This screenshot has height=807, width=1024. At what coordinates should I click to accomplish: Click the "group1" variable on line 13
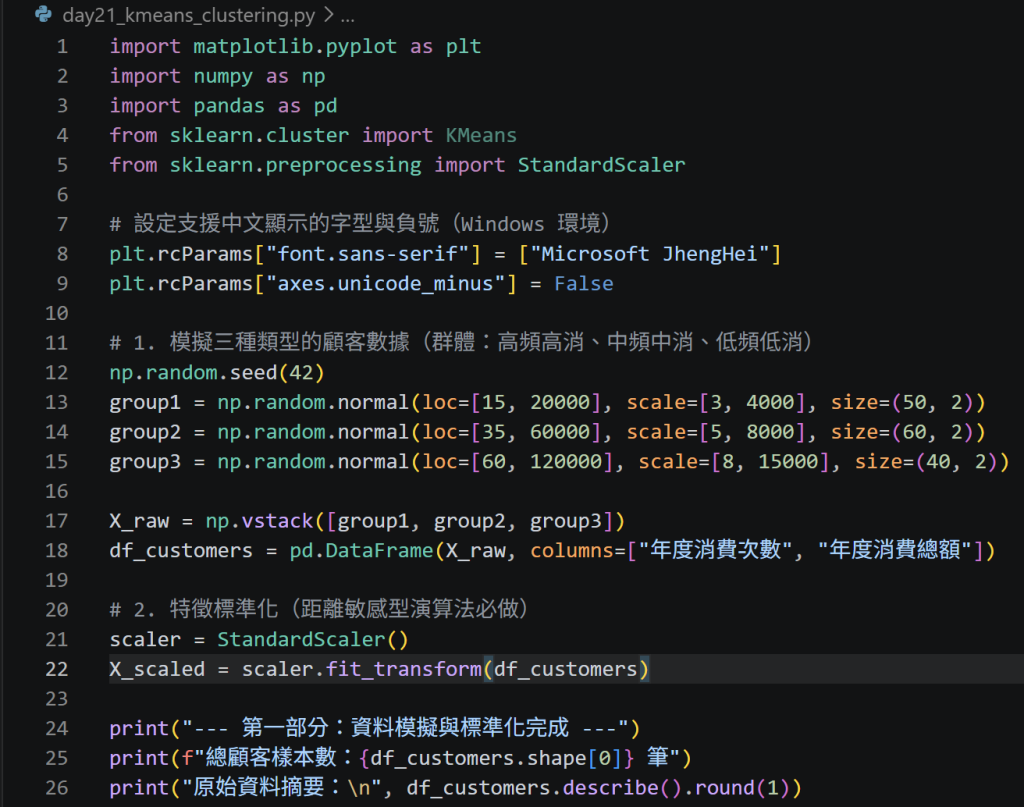point(145,403)
